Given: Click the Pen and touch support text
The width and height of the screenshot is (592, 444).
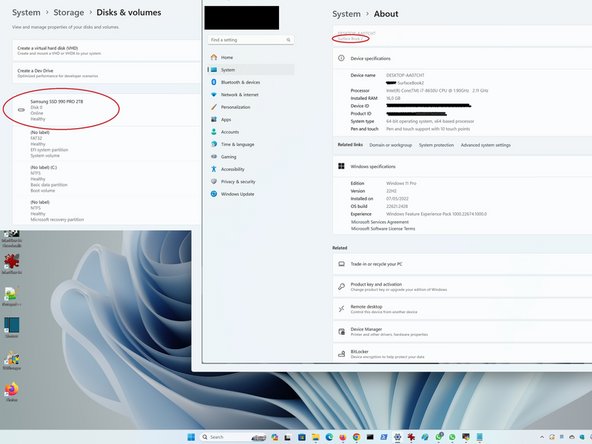Looking at the screenshot, I should 428,129.
